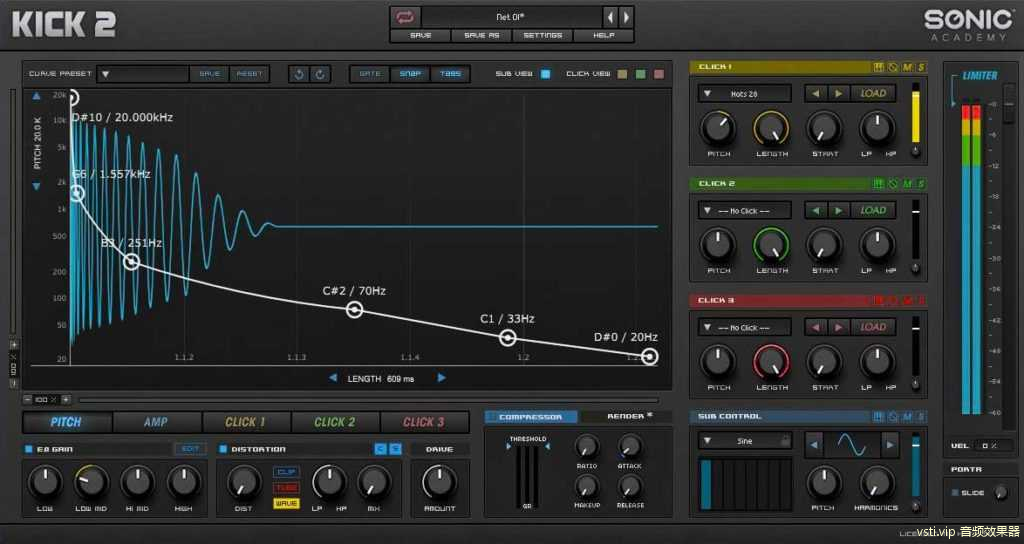Switch to the Click 3 tab

424,422
